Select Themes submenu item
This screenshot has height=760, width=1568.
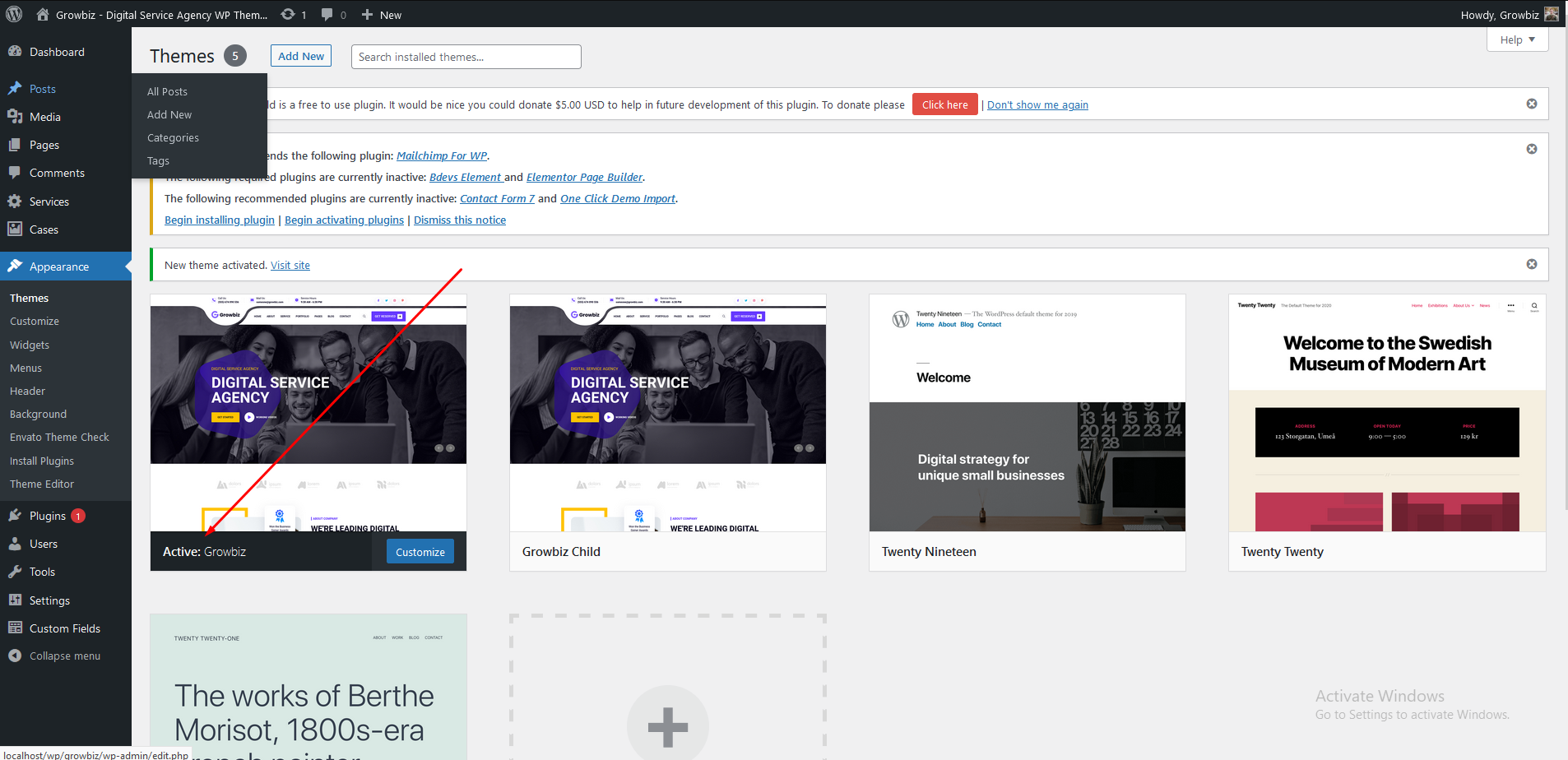tap(29, 298)
